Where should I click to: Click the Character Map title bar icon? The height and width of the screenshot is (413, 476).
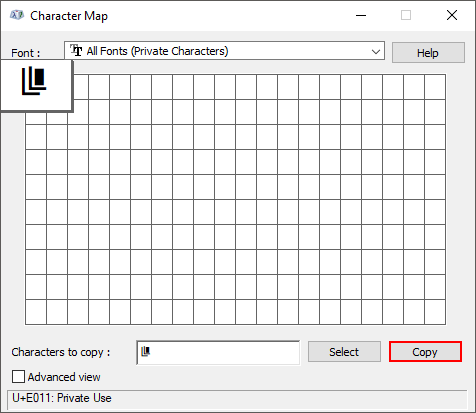click(x=17, y=15)
